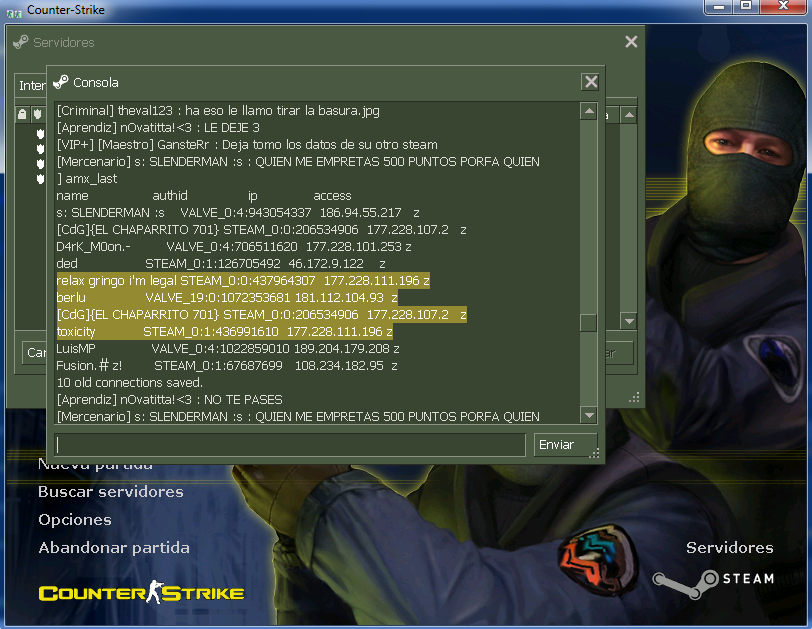Viewport: 812px width, 629px height.
Task: Click the chat line 'LE DEJE 3'
Action: point(158,128)
